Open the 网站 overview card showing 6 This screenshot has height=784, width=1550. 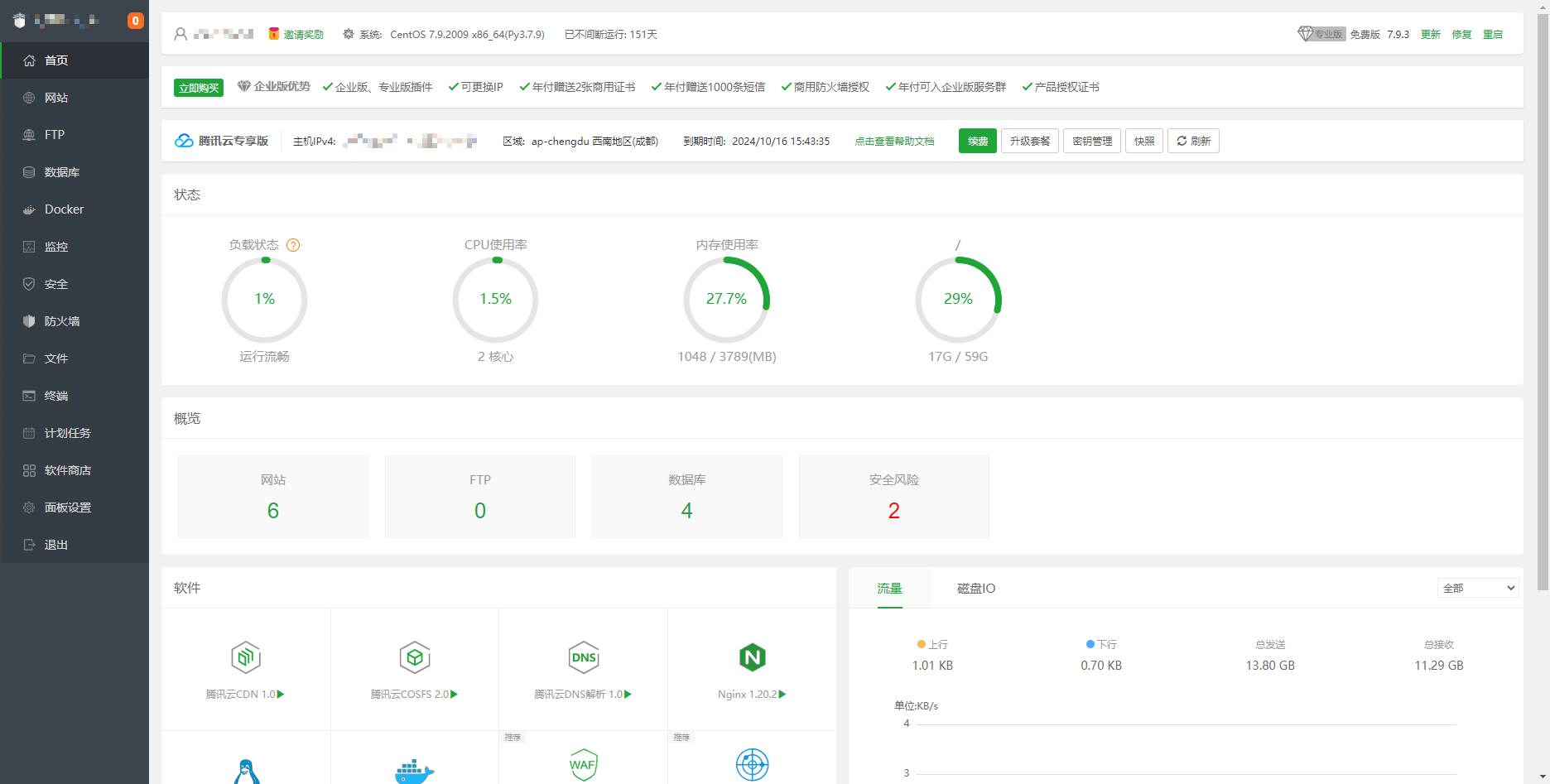(273, 497)
